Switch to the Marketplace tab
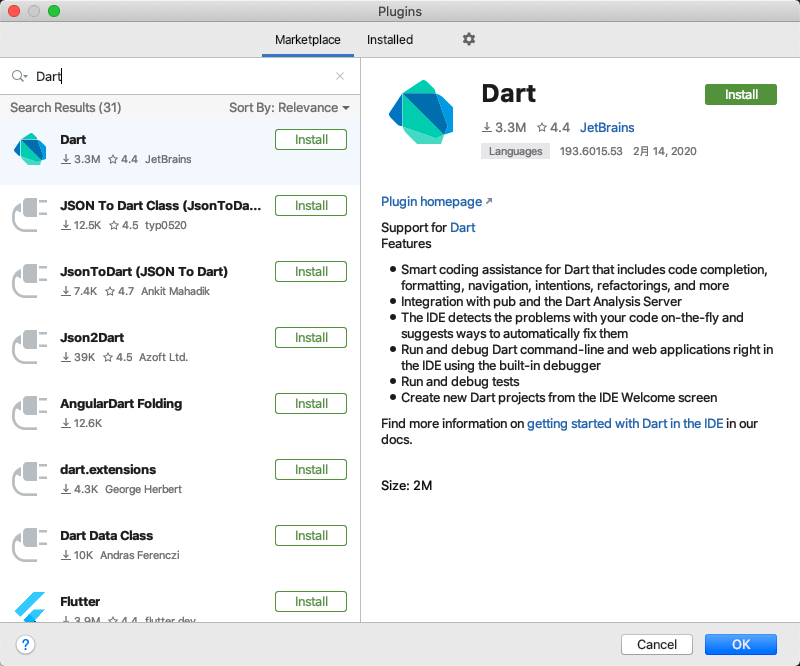This screenshot has width=800, height=666. pos(308,39)
